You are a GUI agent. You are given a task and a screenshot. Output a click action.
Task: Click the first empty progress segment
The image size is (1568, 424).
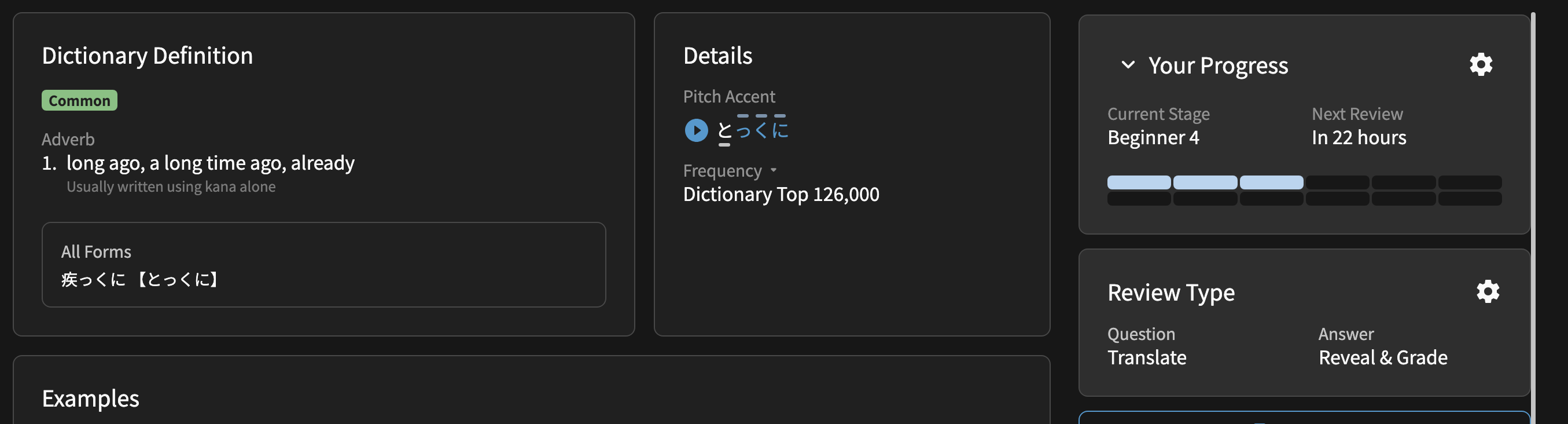[x=1337, y=182]
